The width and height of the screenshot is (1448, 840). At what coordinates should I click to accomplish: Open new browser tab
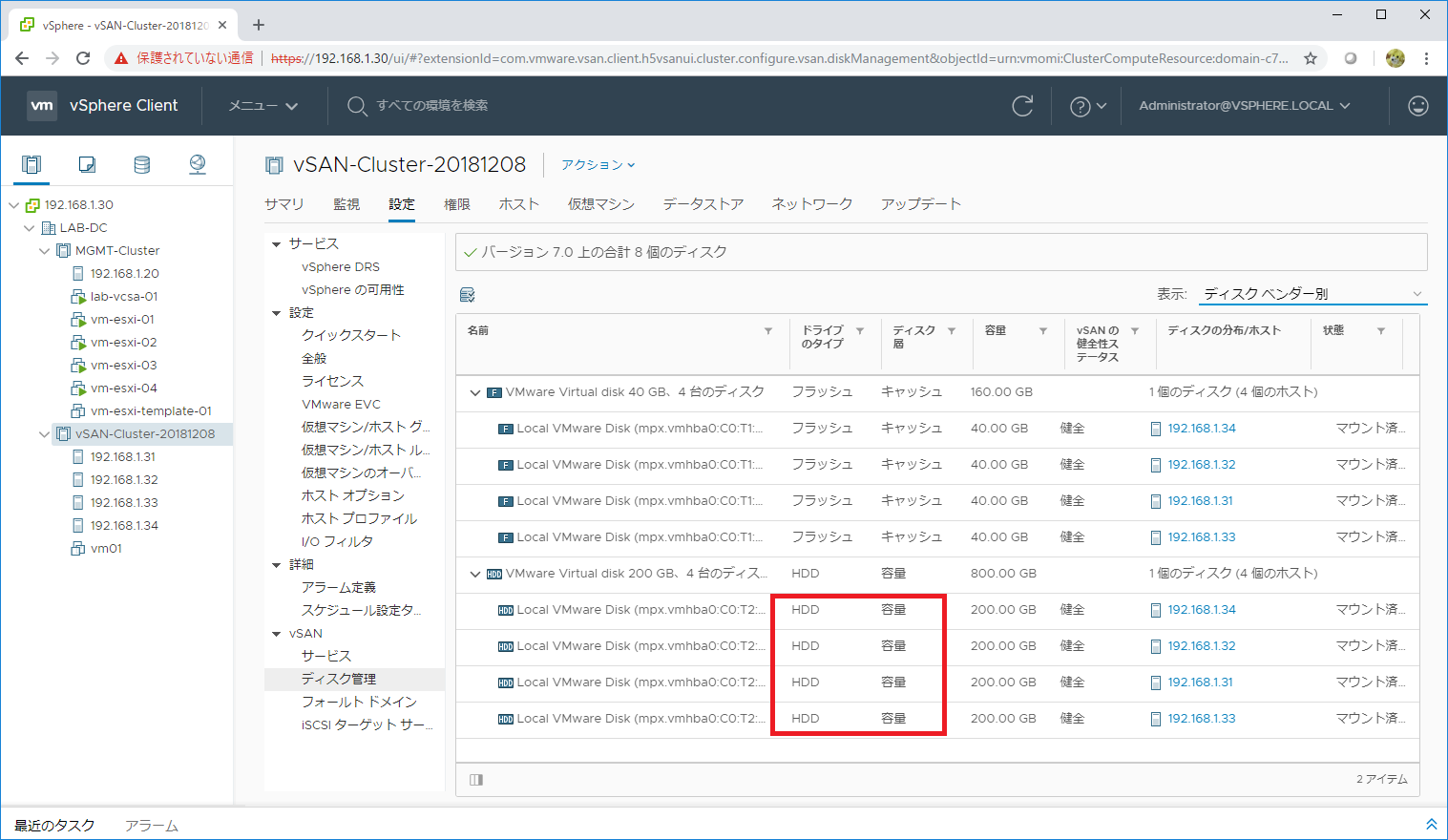click(259, 25)
